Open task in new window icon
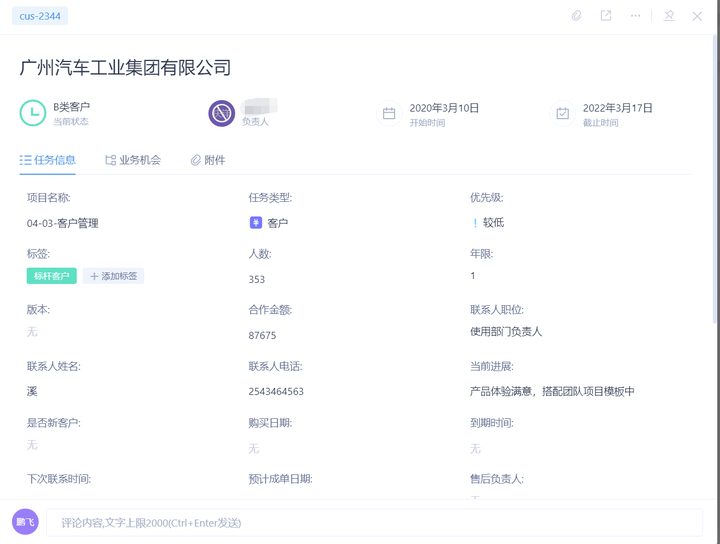 click(606, 16)
